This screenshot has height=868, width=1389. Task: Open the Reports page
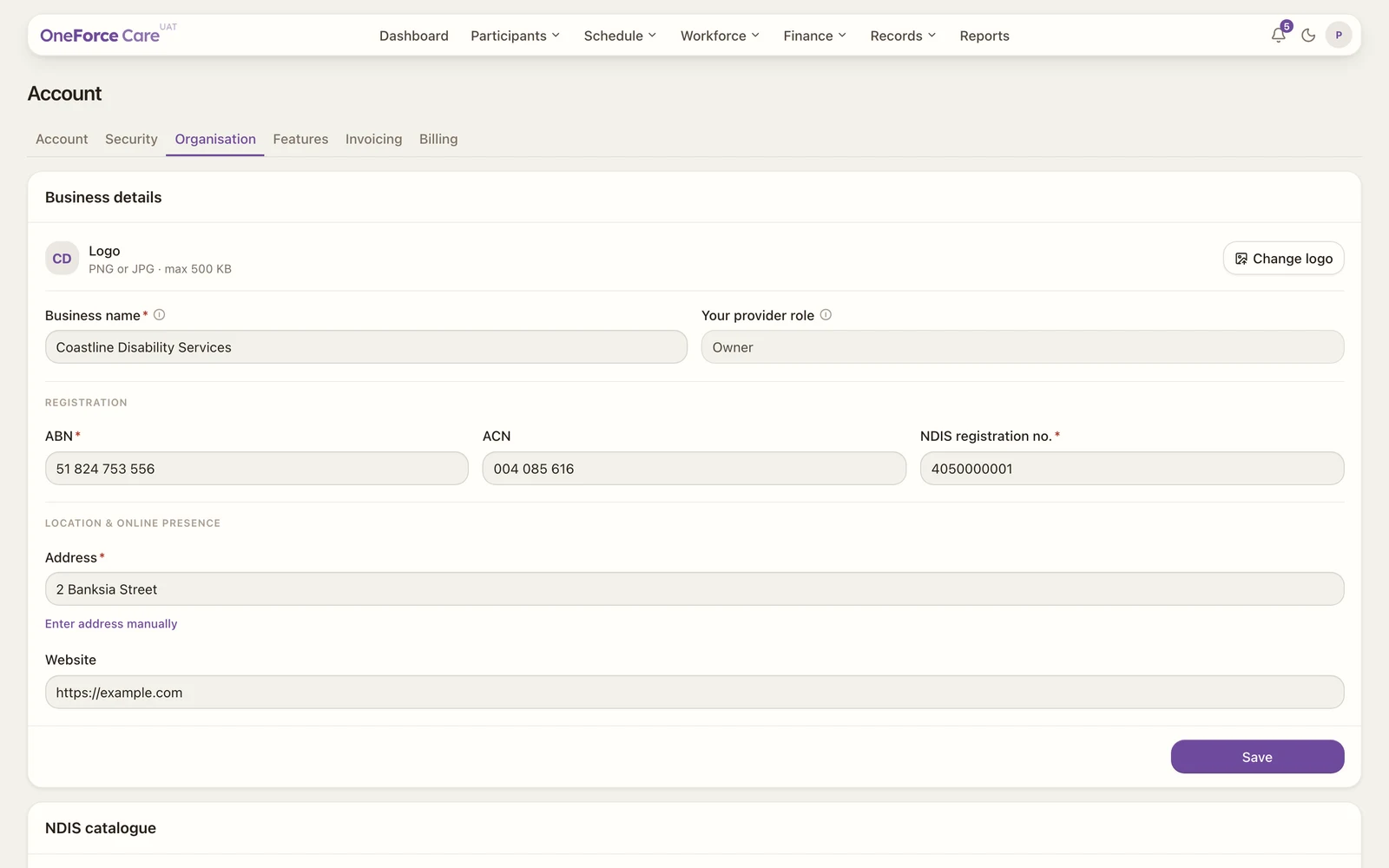(984, 36)
